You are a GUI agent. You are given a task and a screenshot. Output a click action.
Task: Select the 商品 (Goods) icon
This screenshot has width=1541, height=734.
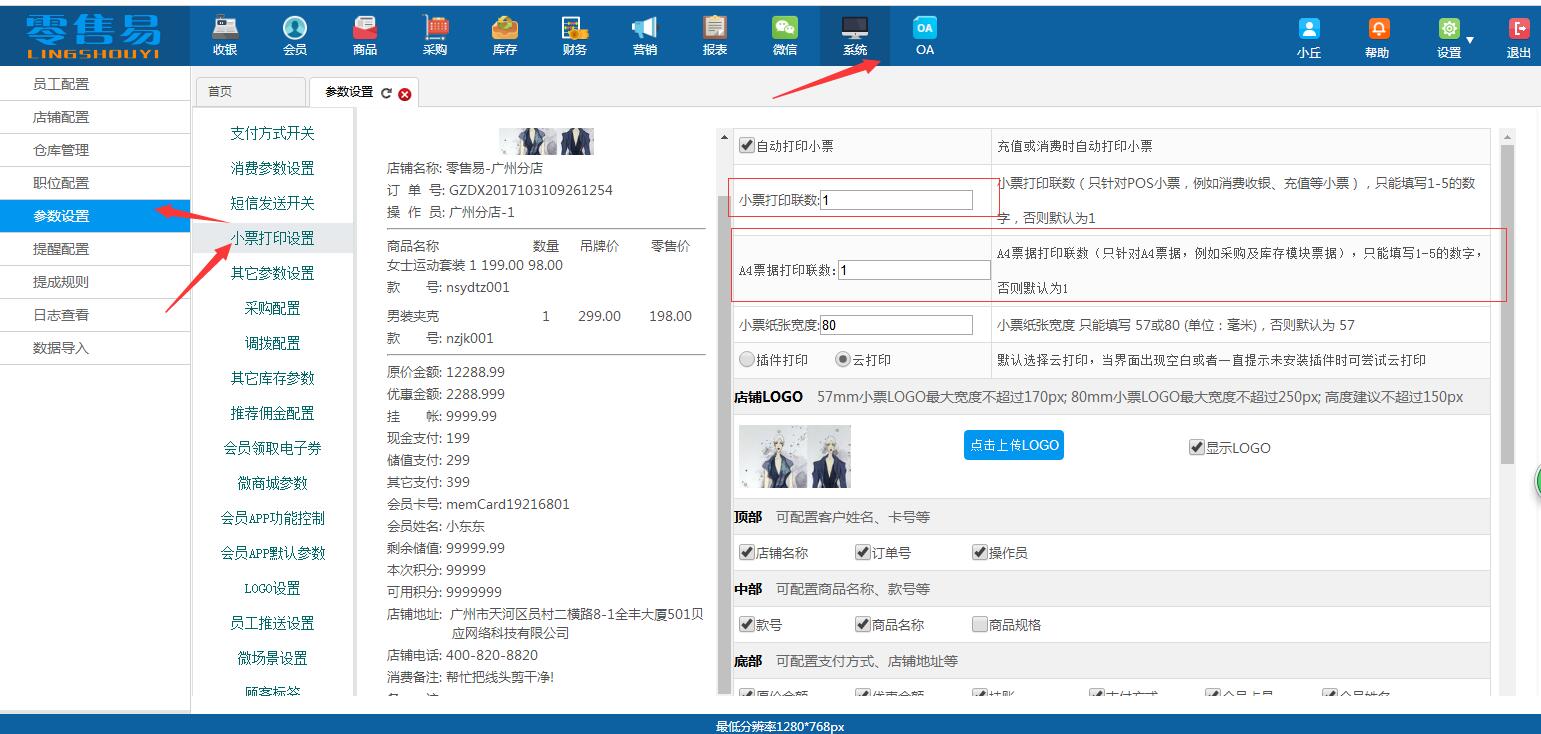[x=364, y=33]
